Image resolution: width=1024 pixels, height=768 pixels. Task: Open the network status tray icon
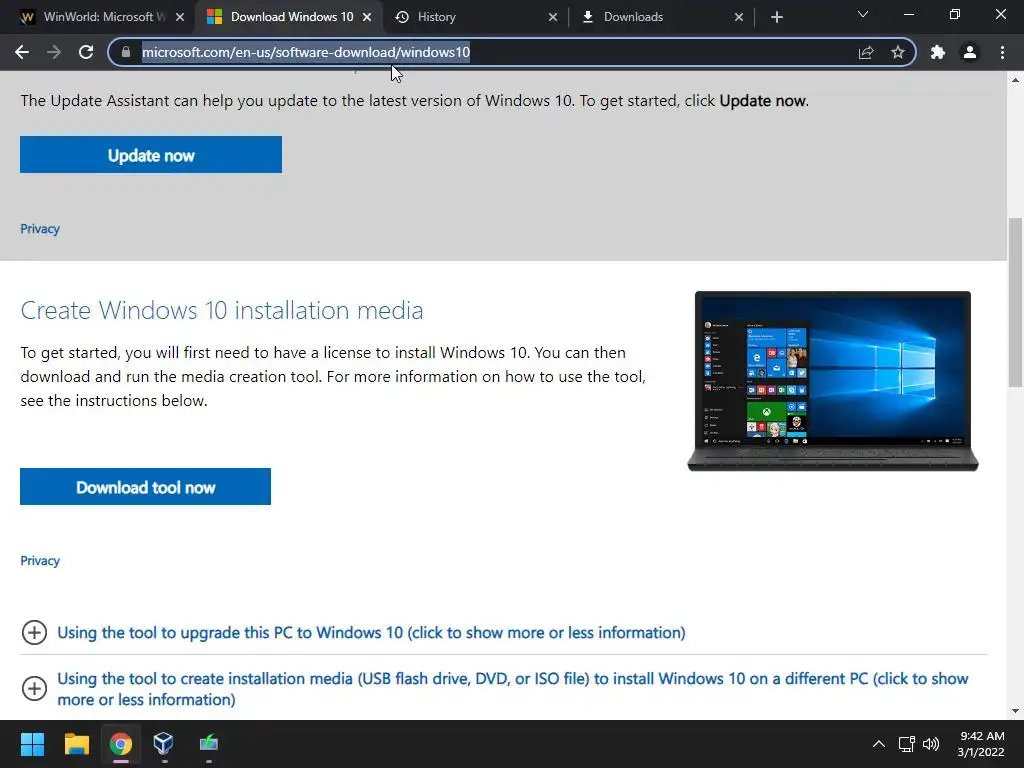(x=906, y=744)
